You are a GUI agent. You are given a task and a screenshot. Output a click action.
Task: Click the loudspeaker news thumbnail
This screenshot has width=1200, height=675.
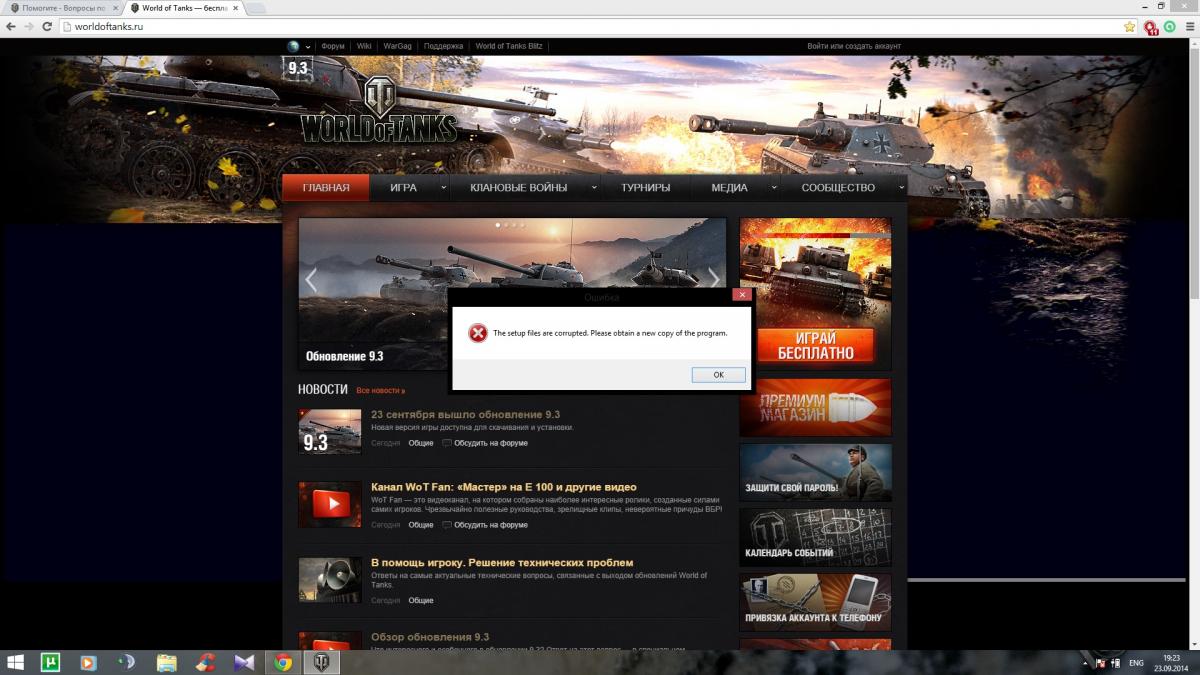pyautogui.click(x=329, y=580)
